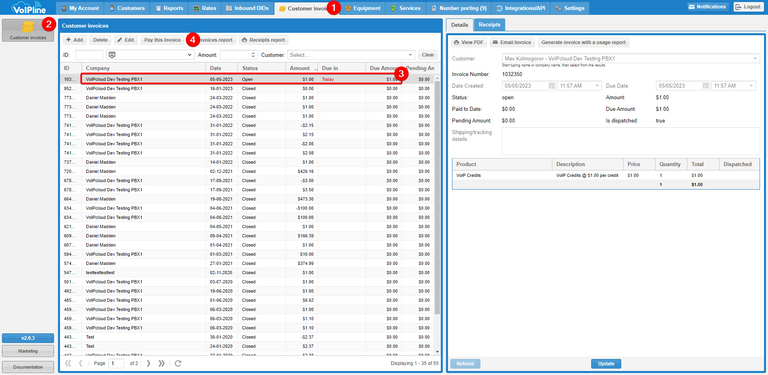Open Date Created calendar picker

pos(552,86)
